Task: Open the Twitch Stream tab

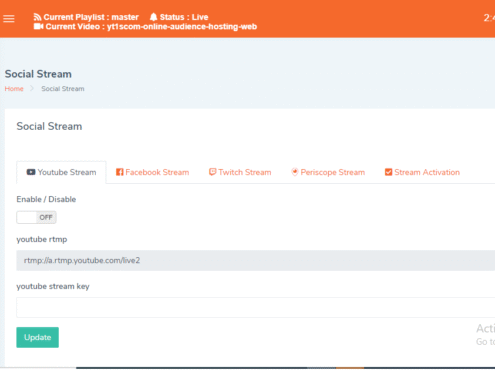Action: tap(240, 172)
